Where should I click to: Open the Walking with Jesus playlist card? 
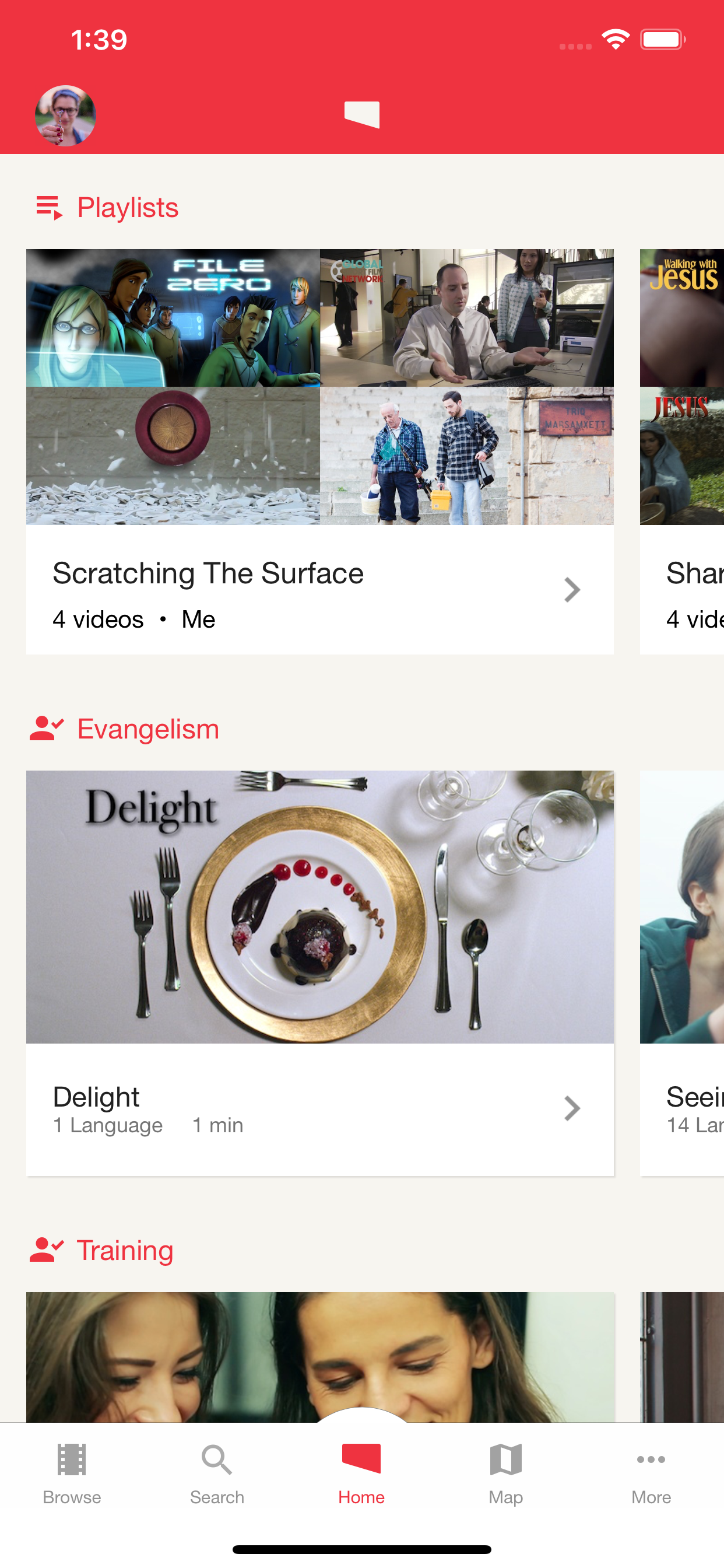pyautogui.click(x=682, y=452)
